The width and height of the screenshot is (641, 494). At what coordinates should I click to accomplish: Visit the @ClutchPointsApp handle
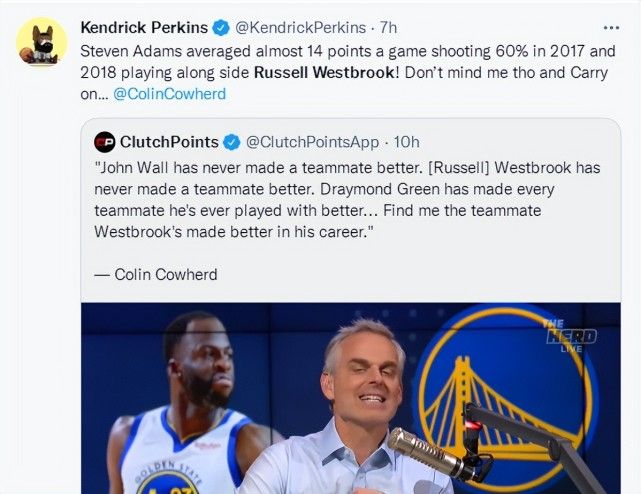click(313, 142)
